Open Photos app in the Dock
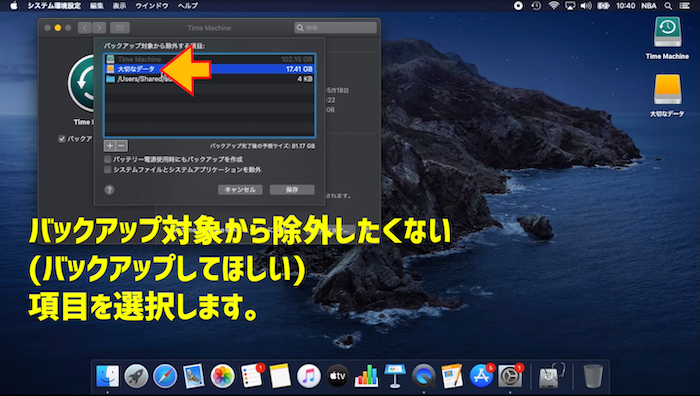Image resolution: width=700 pixels, height=396 pixels. tap(222, 376)
